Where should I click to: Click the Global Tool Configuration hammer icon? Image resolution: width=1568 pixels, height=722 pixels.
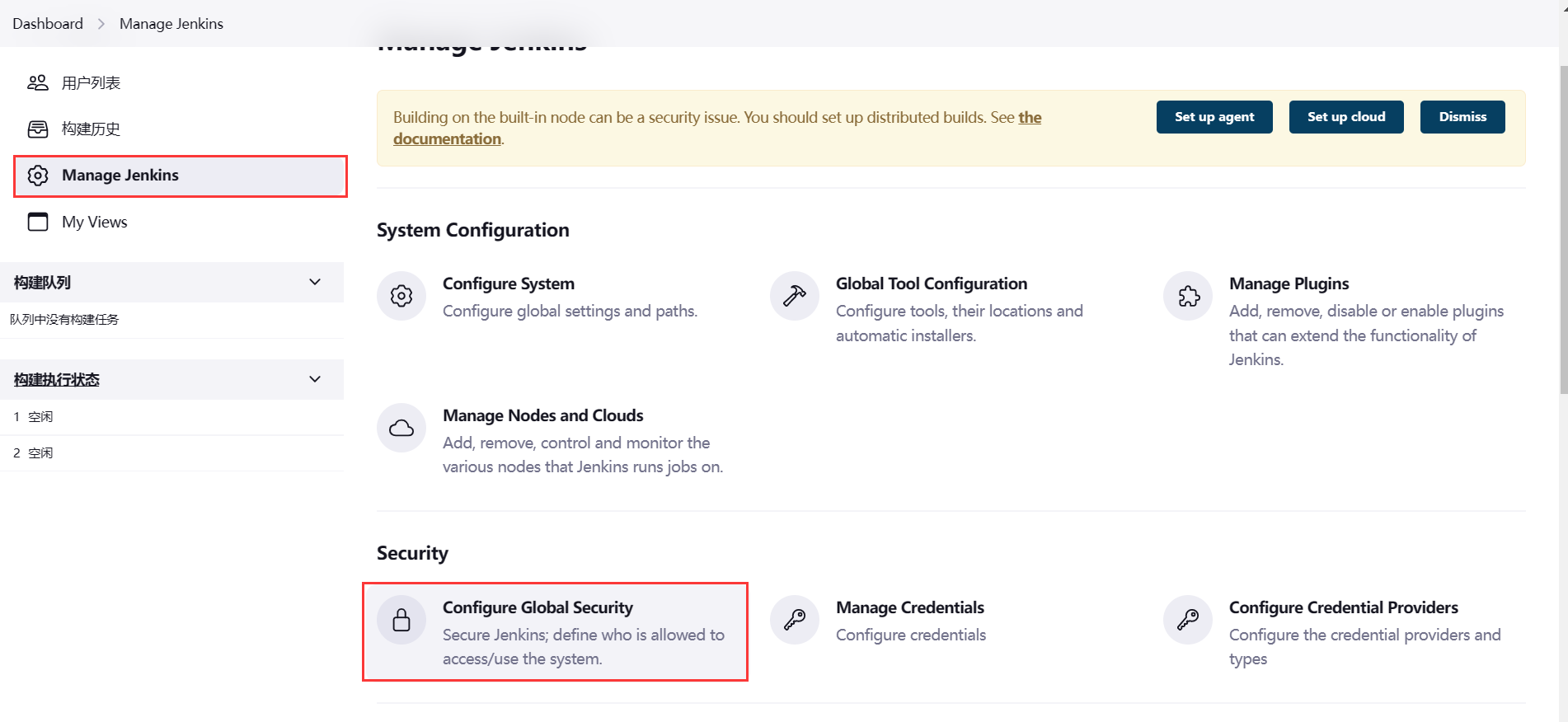[795, 296]
